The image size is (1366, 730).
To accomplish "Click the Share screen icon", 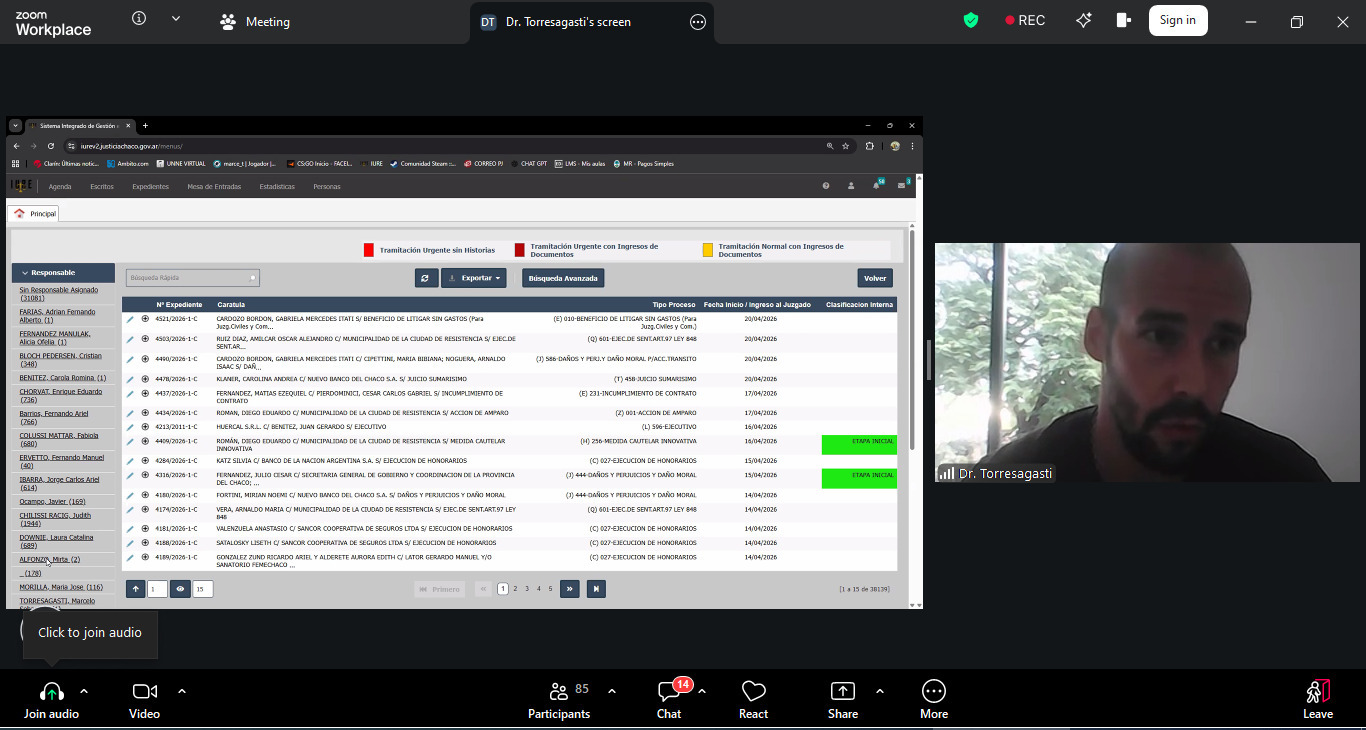I will coord(843,699).
